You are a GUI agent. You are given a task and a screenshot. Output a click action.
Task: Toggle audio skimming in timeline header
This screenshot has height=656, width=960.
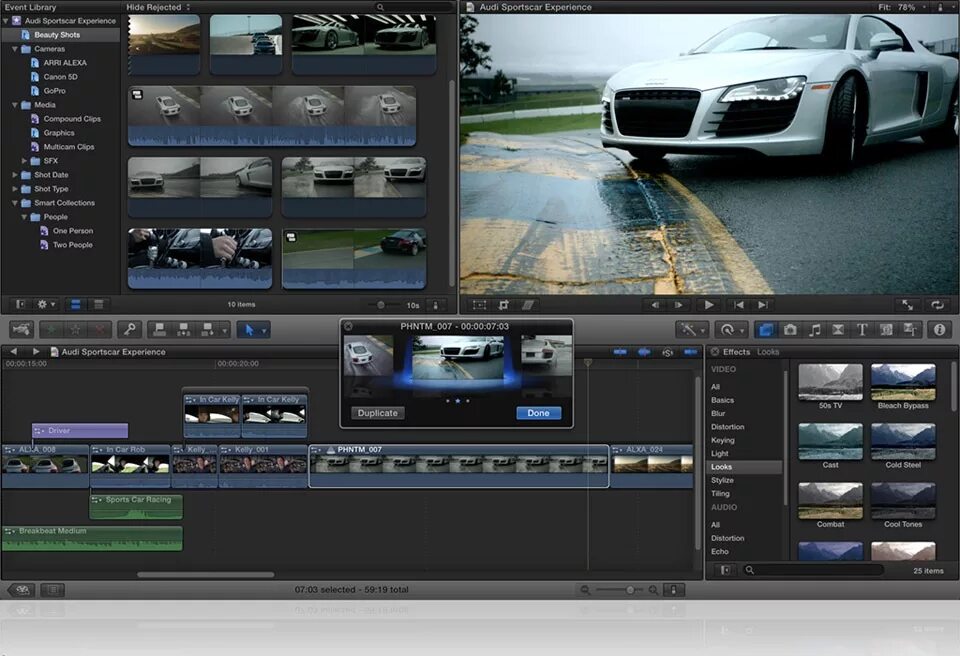click(644, 352)
